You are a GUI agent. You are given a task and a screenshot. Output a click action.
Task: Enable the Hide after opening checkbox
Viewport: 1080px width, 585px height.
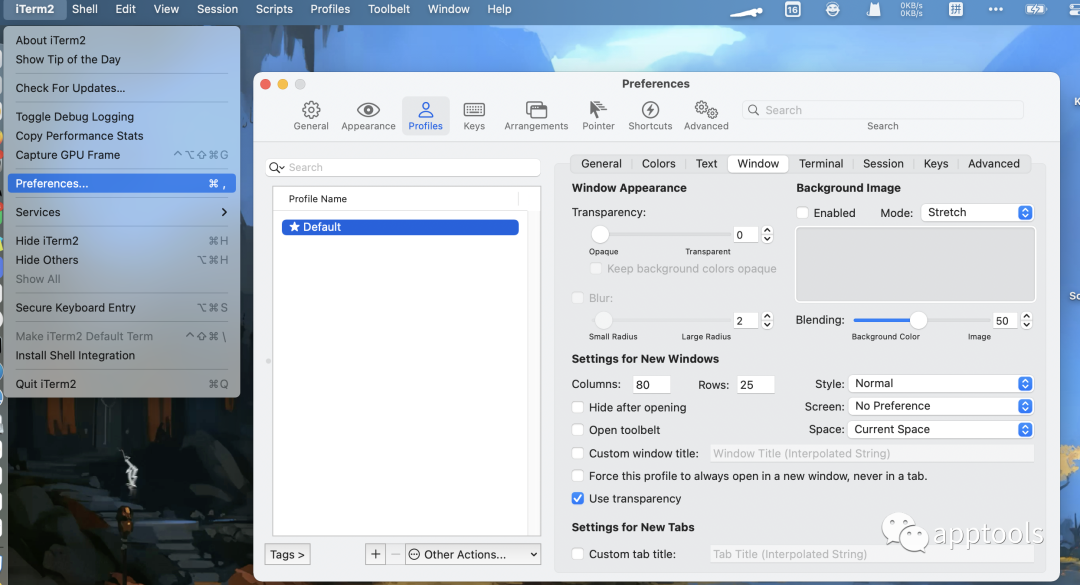pos(578,408)
